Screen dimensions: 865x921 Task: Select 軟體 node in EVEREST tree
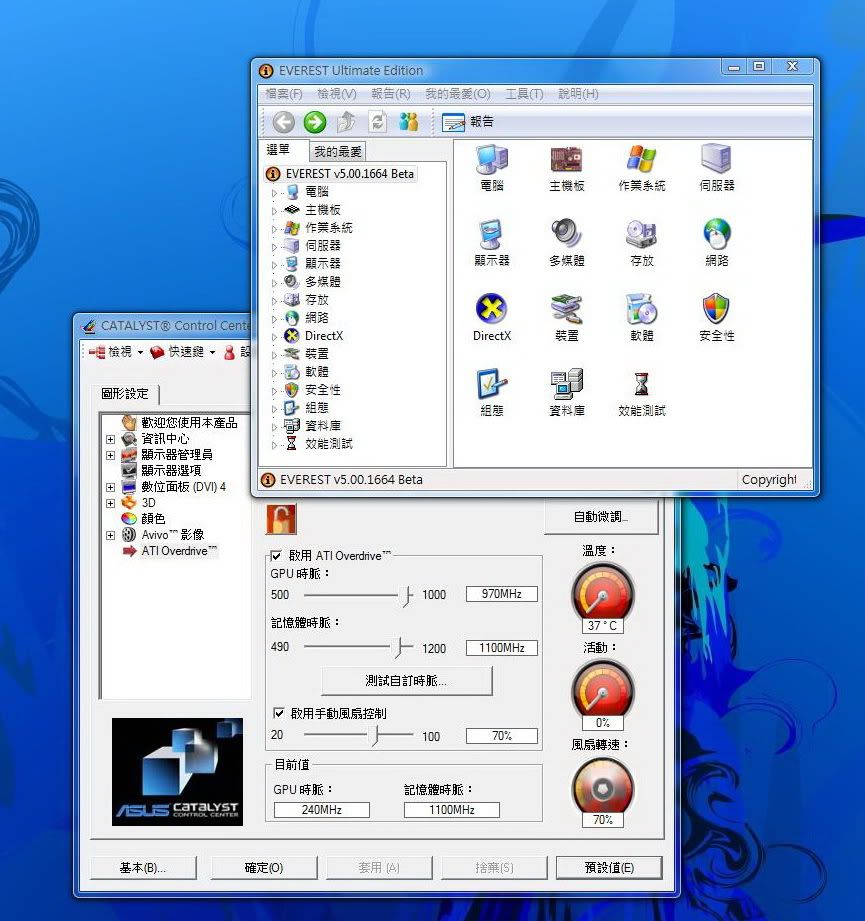[317, 372]
